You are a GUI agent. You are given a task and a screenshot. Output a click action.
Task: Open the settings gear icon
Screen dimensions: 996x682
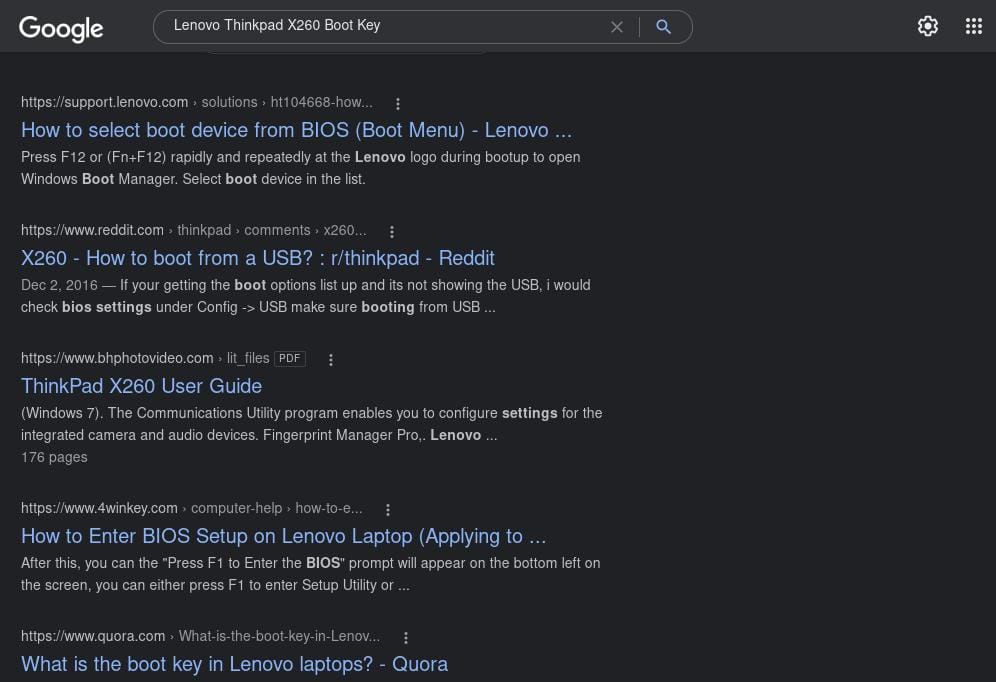[x=927, y=26]
